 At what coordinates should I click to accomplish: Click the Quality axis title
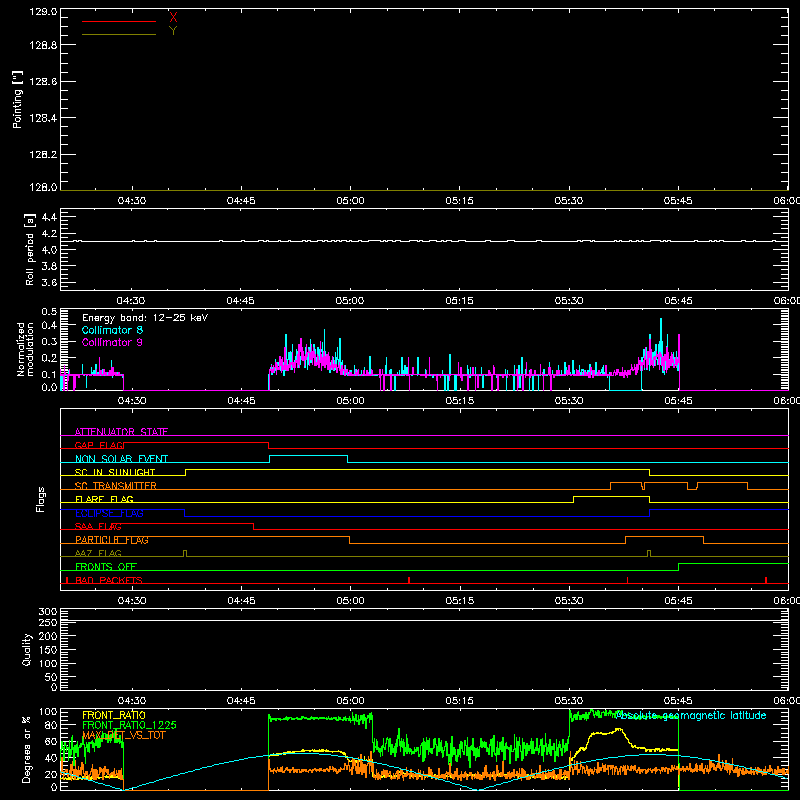(27, 649)
